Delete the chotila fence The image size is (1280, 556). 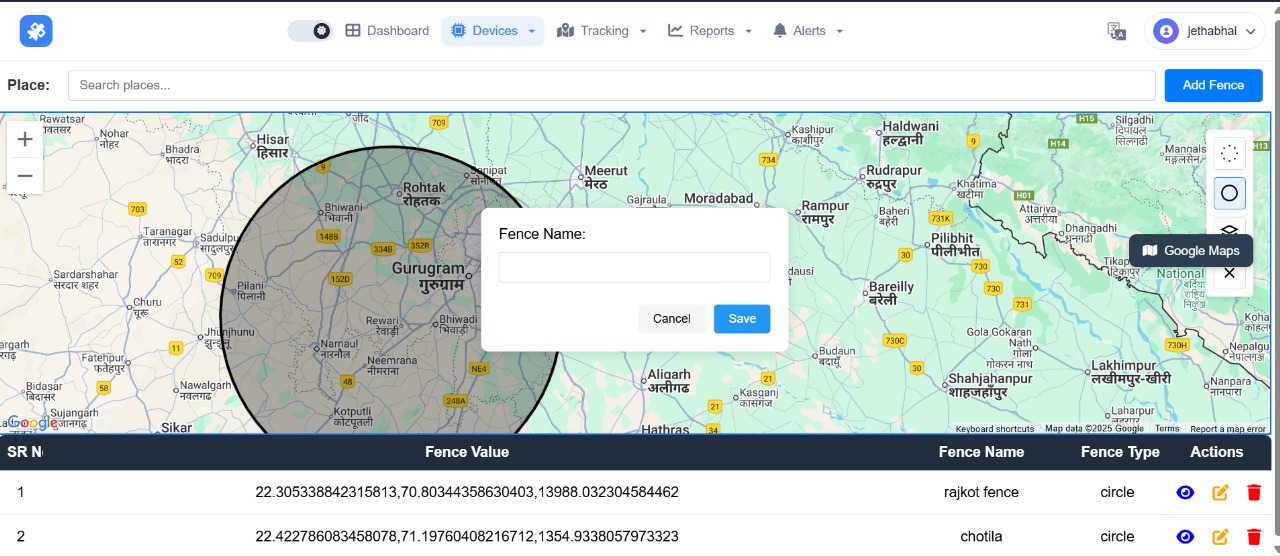[x=1254, y=537]
